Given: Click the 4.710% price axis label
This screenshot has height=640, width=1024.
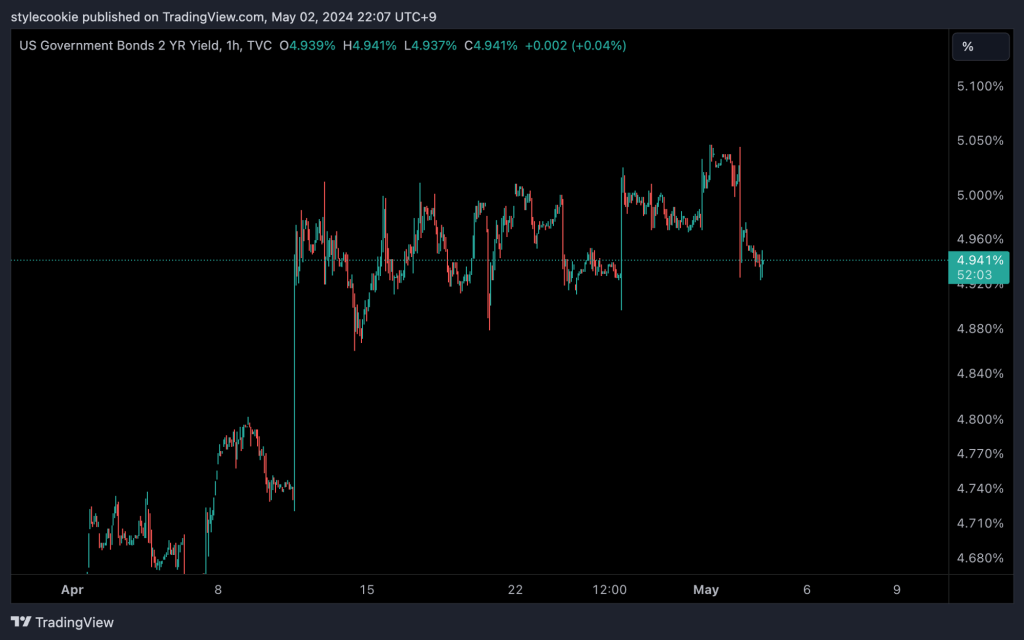Looking at the screenshot, I should [x=979, y=523].
